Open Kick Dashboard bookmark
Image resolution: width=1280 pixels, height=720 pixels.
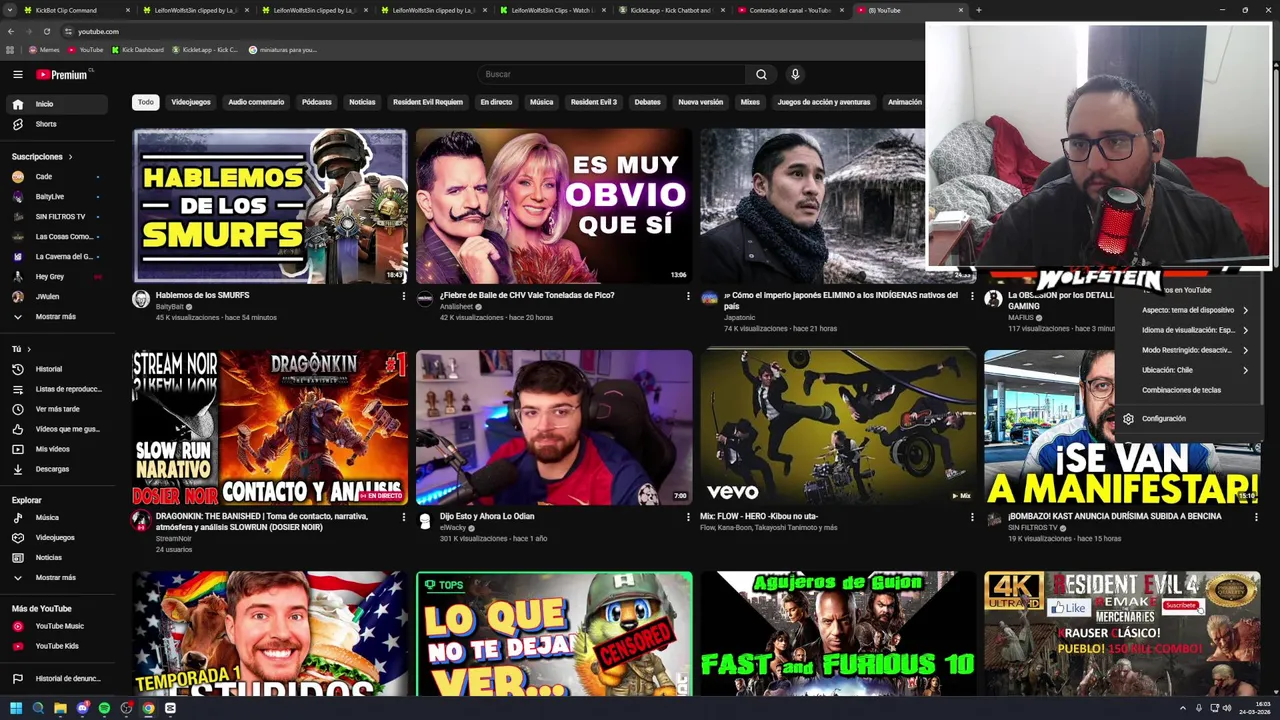[137, 49]
